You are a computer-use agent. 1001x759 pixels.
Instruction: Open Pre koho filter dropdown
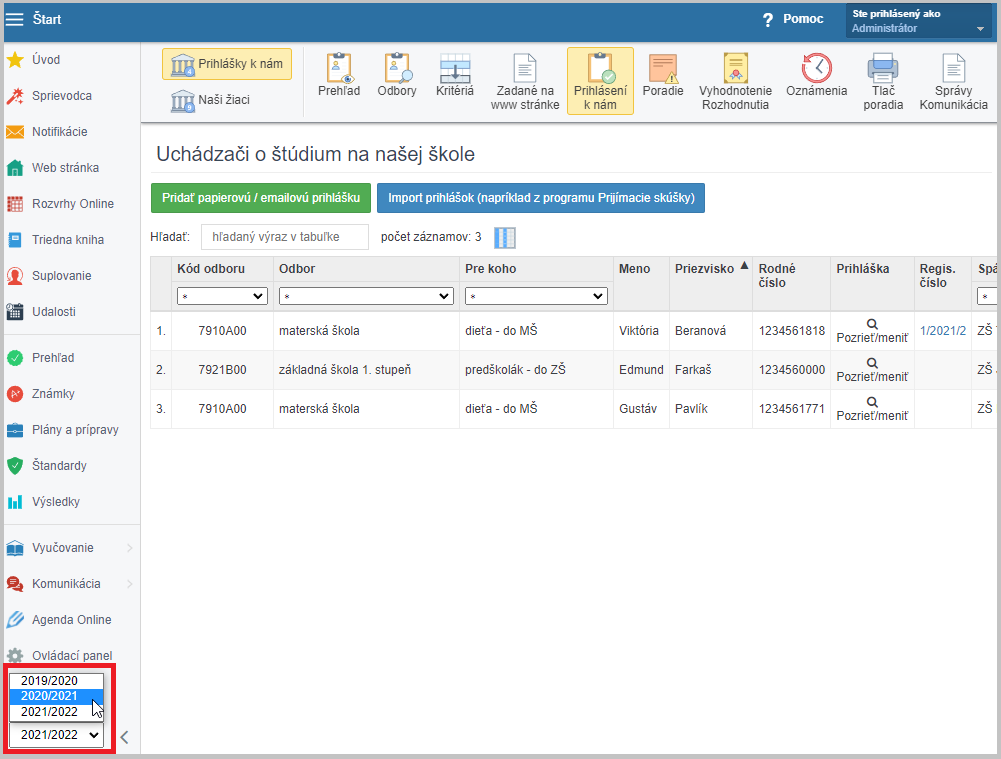536,296
